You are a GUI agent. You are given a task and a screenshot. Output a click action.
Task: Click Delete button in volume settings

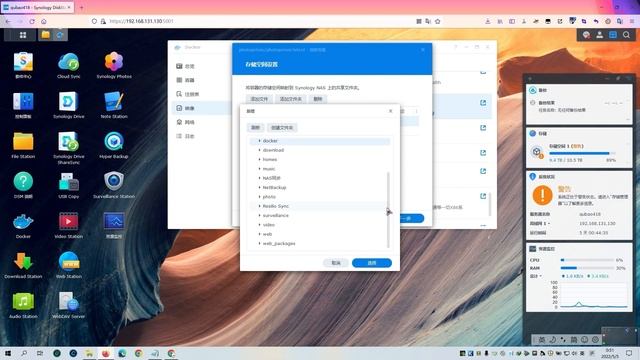click(318, 99)
